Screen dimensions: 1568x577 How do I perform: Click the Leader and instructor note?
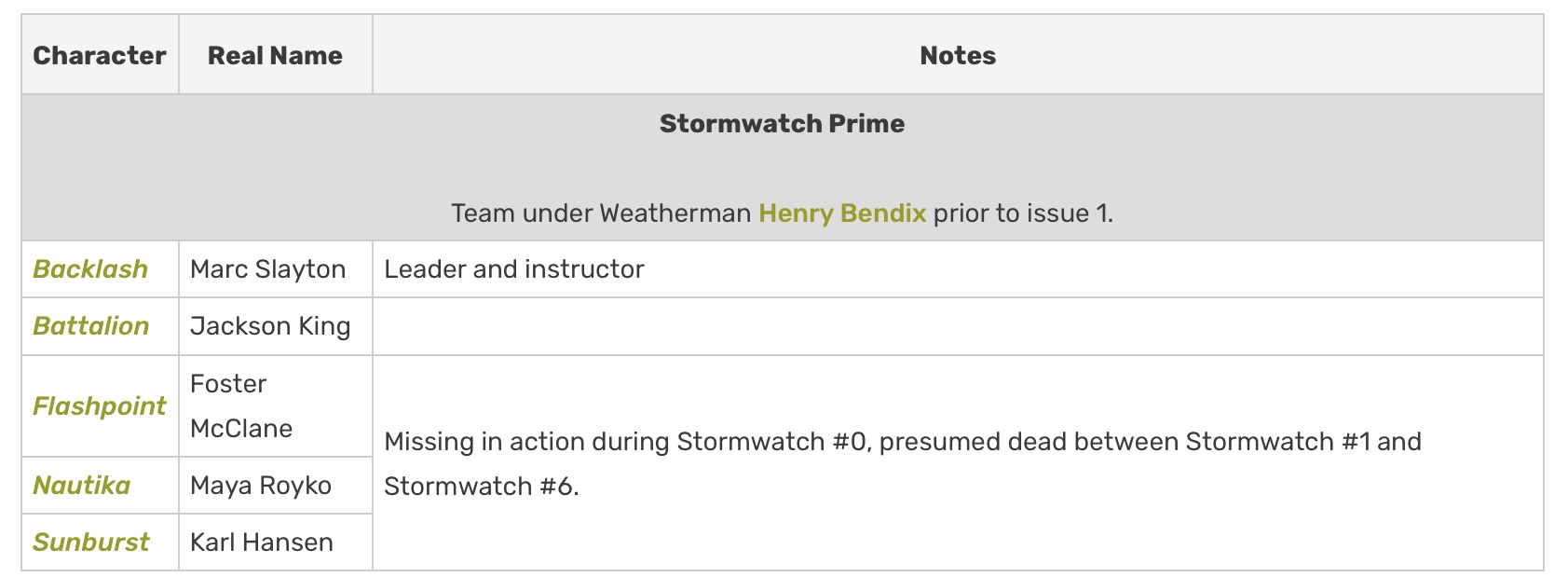coord(514,269)
